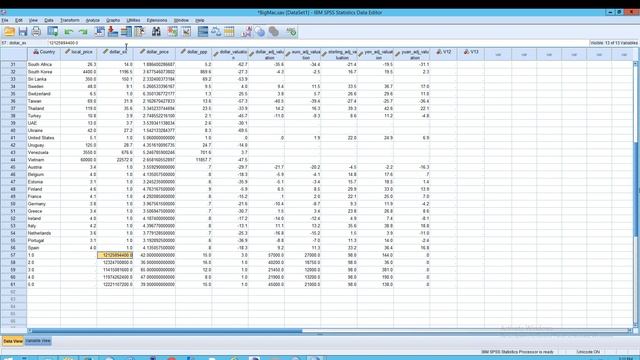Open the Data menu
The width and height of the screenshot is (640, 360).
click(49, 20)
